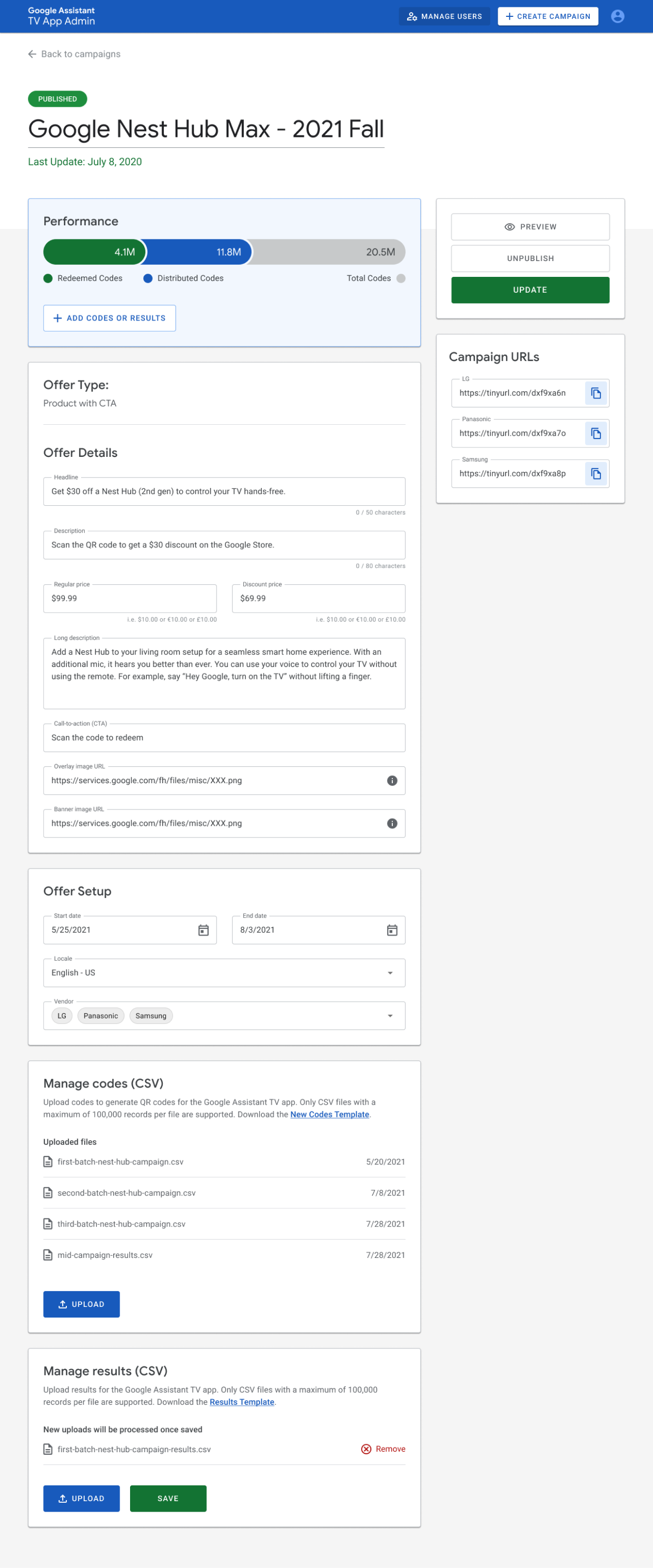Unpublish the campaign
This screenshot has height=1568, width=653.
(530, 258)
